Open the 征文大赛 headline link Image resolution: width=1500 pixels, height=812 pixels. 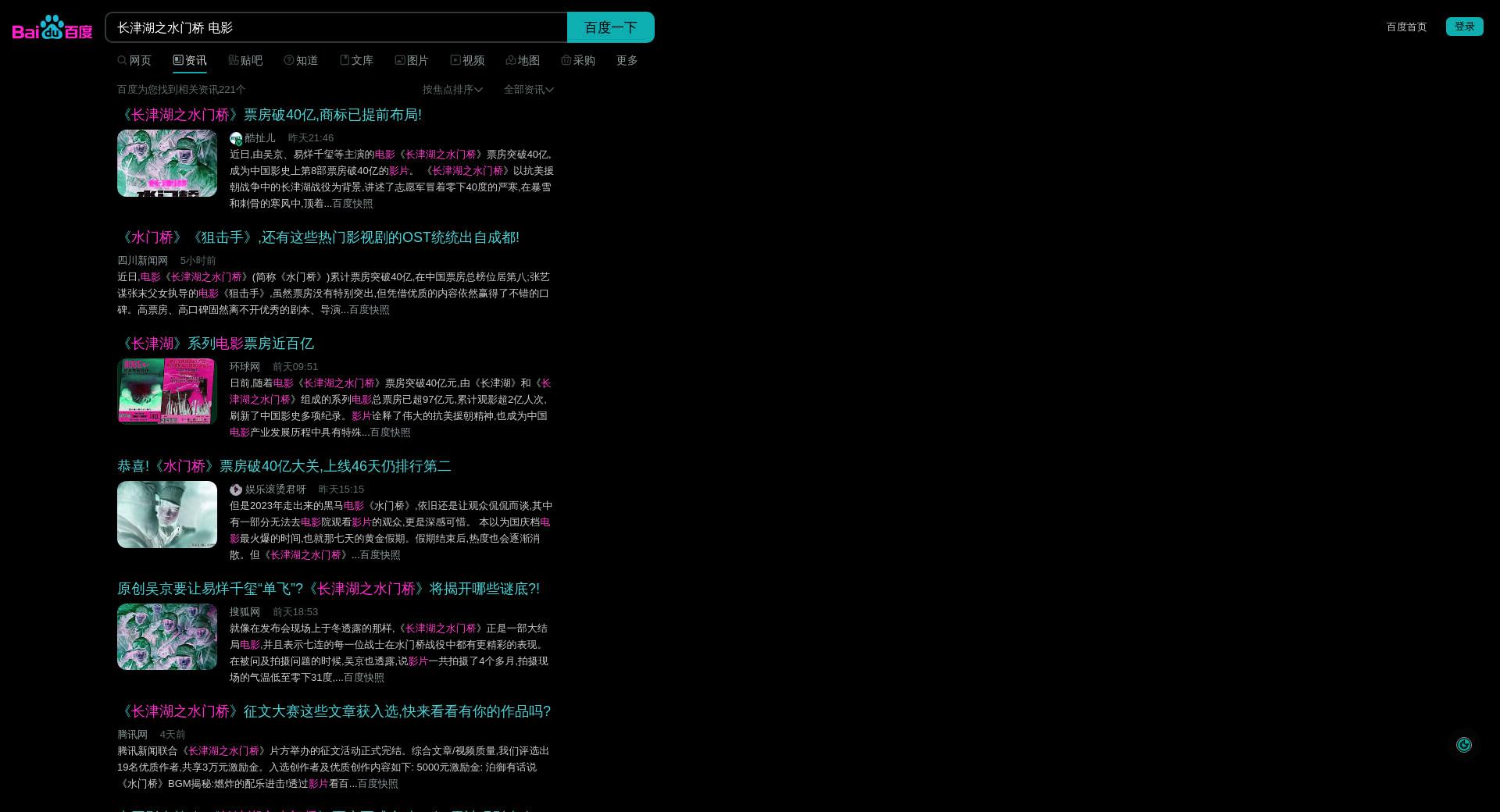click(334, 711)
